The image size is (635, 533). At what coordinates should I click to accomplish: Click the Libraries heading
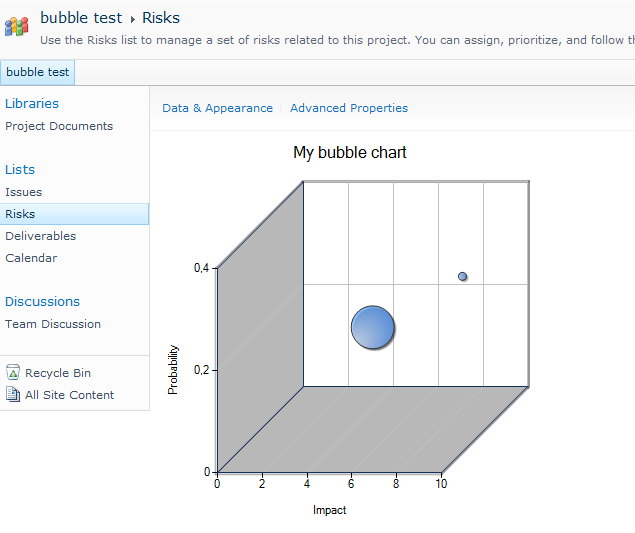[32, 103]
